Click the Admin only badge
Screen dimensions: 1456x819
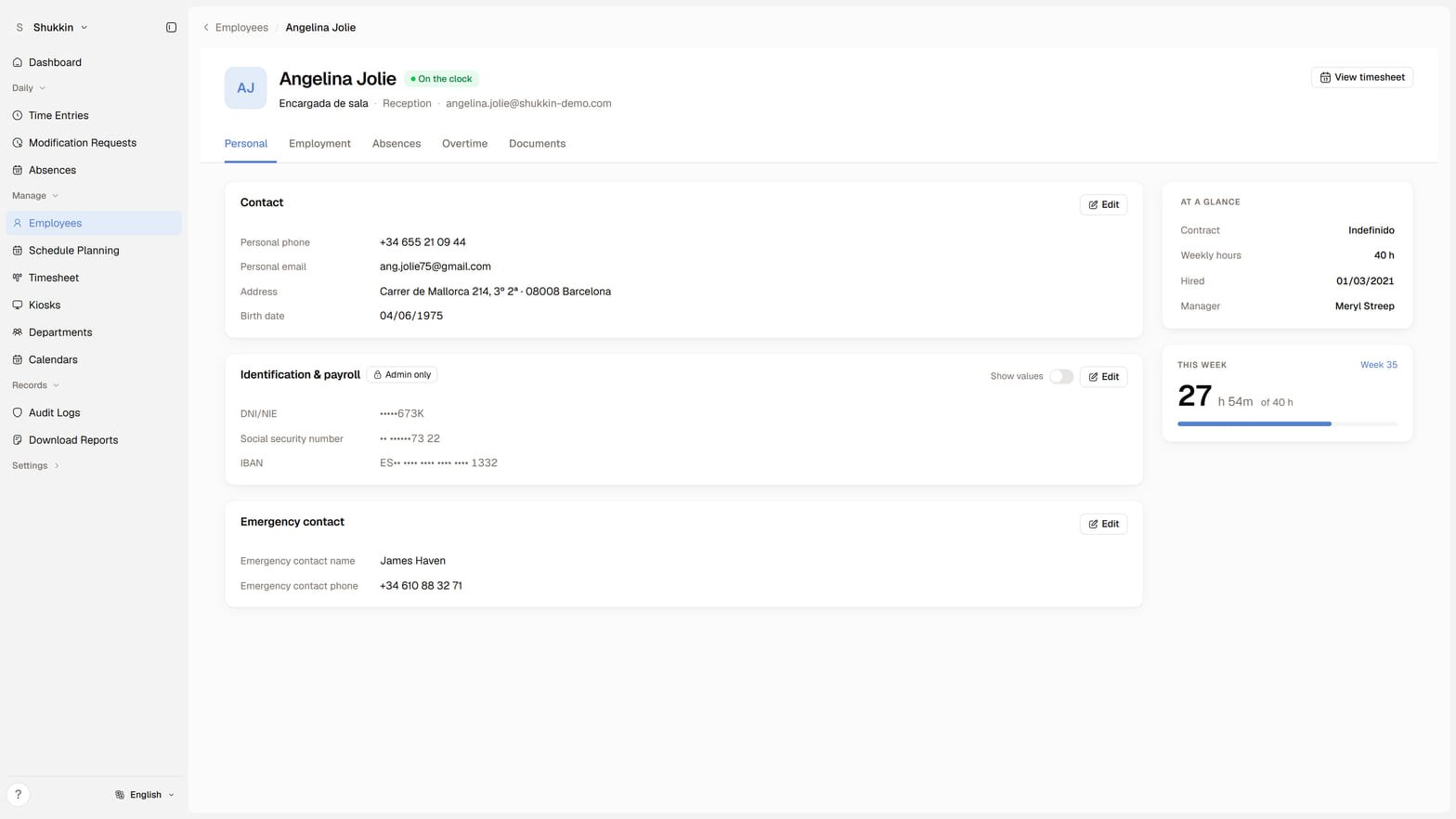click(402, 375)
